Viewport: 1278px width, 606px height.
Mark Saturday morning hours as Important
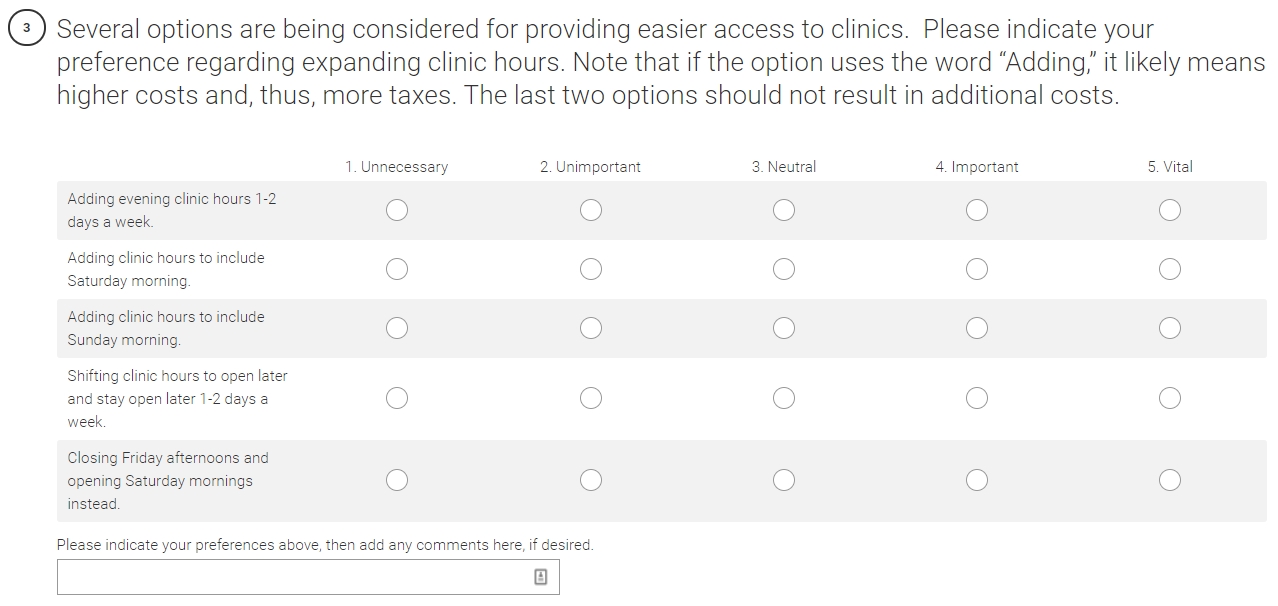point(977,269)
